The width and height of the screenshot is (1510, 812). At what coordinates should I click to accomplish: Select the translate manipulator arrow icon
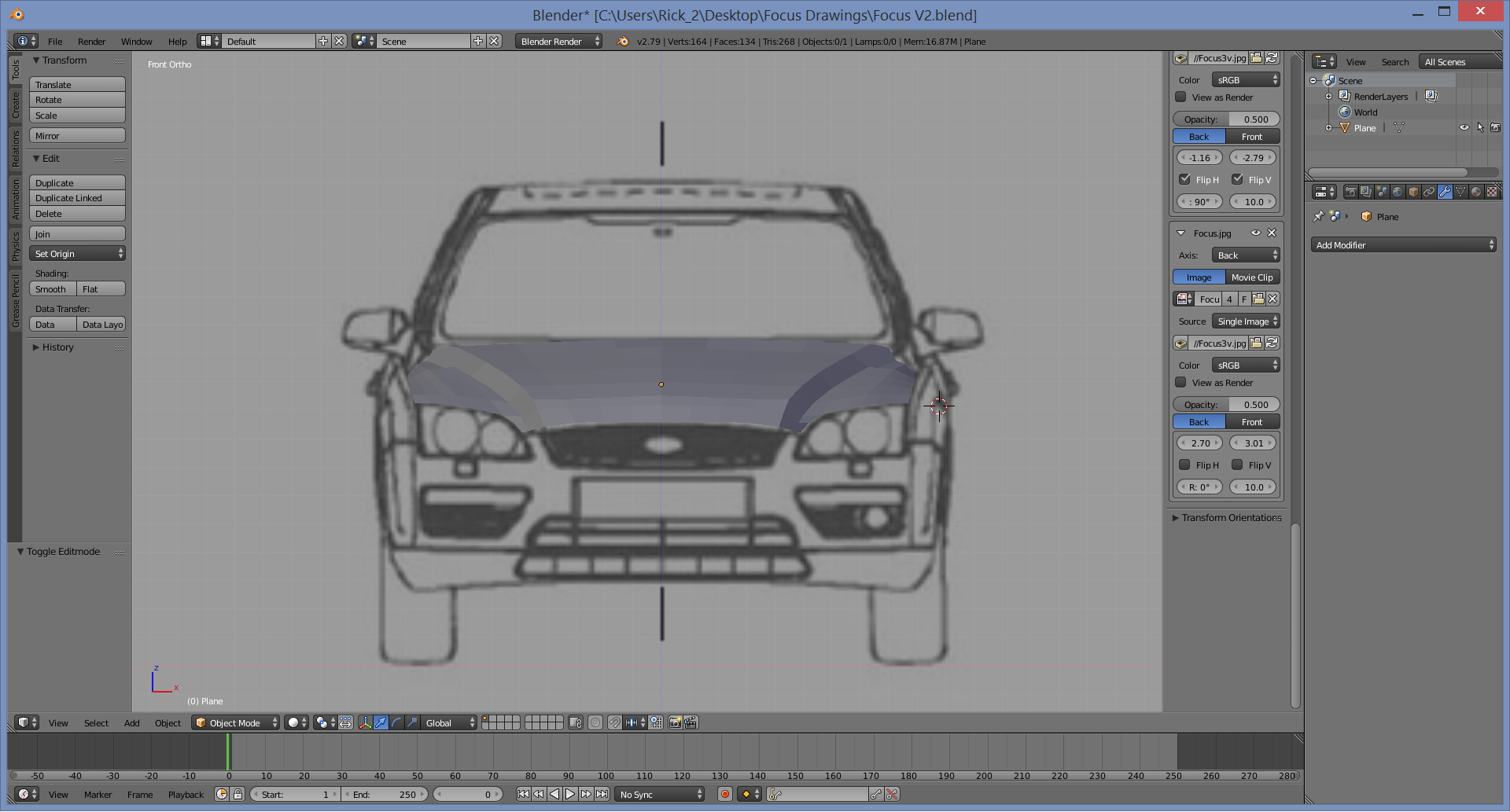tap(381, 722)
